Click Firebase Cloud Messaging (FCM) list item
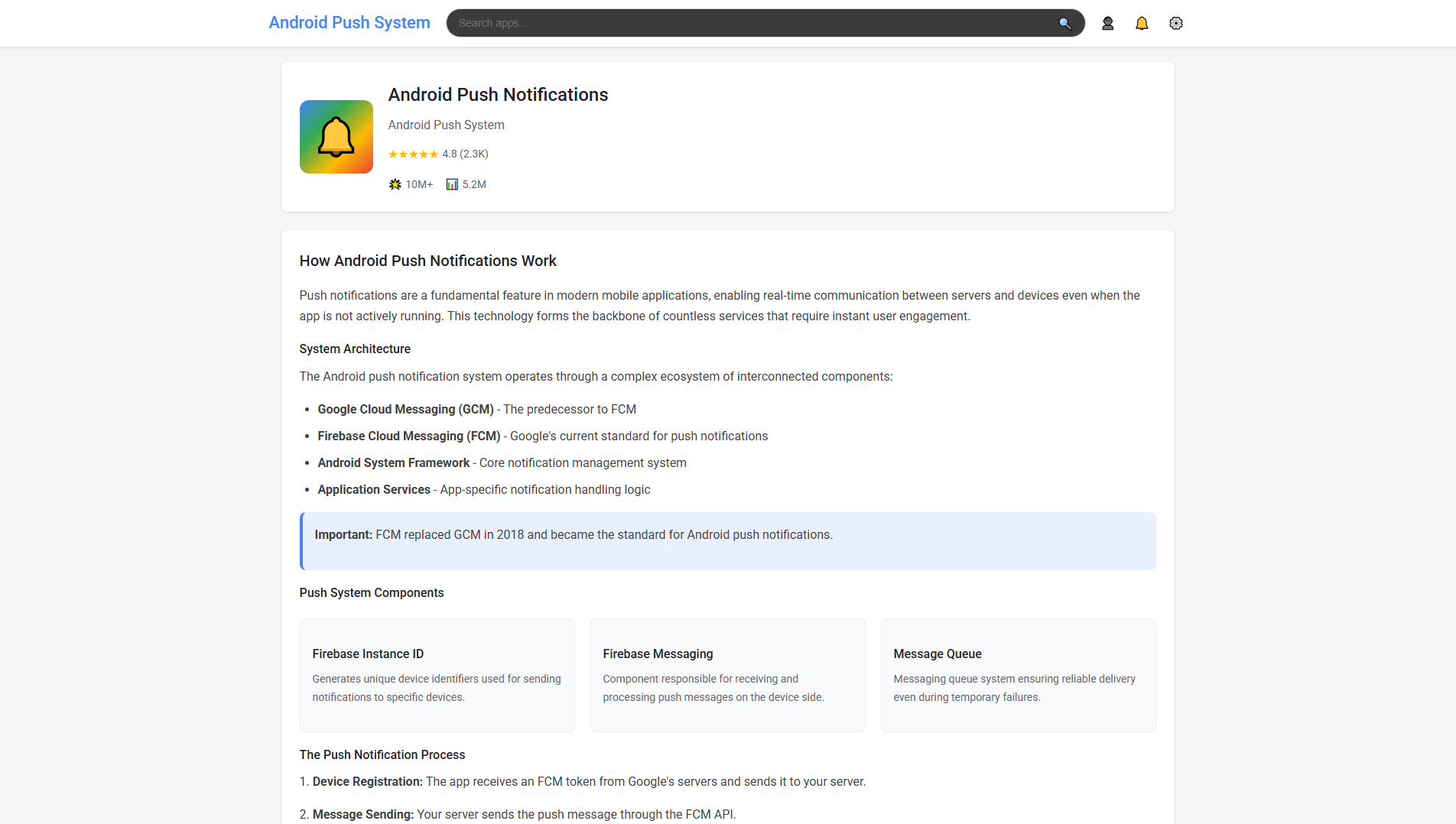The image size is (1456, 824). (x=543, y=436)
